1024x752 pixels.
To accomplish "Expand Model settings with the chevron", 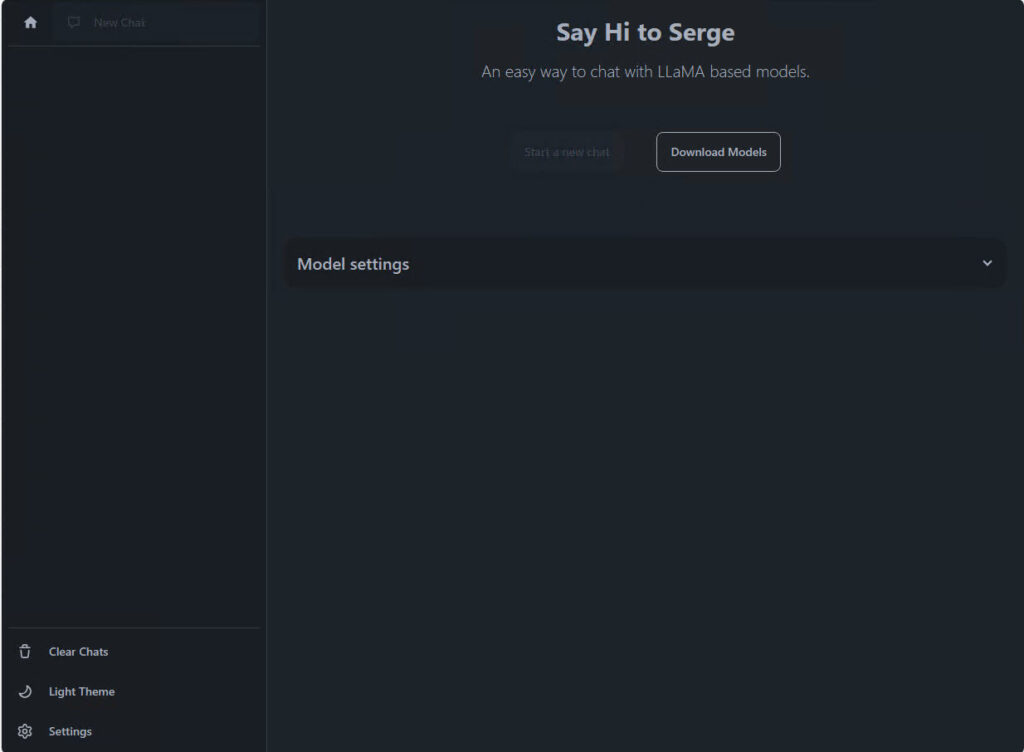I will (987, 263).
